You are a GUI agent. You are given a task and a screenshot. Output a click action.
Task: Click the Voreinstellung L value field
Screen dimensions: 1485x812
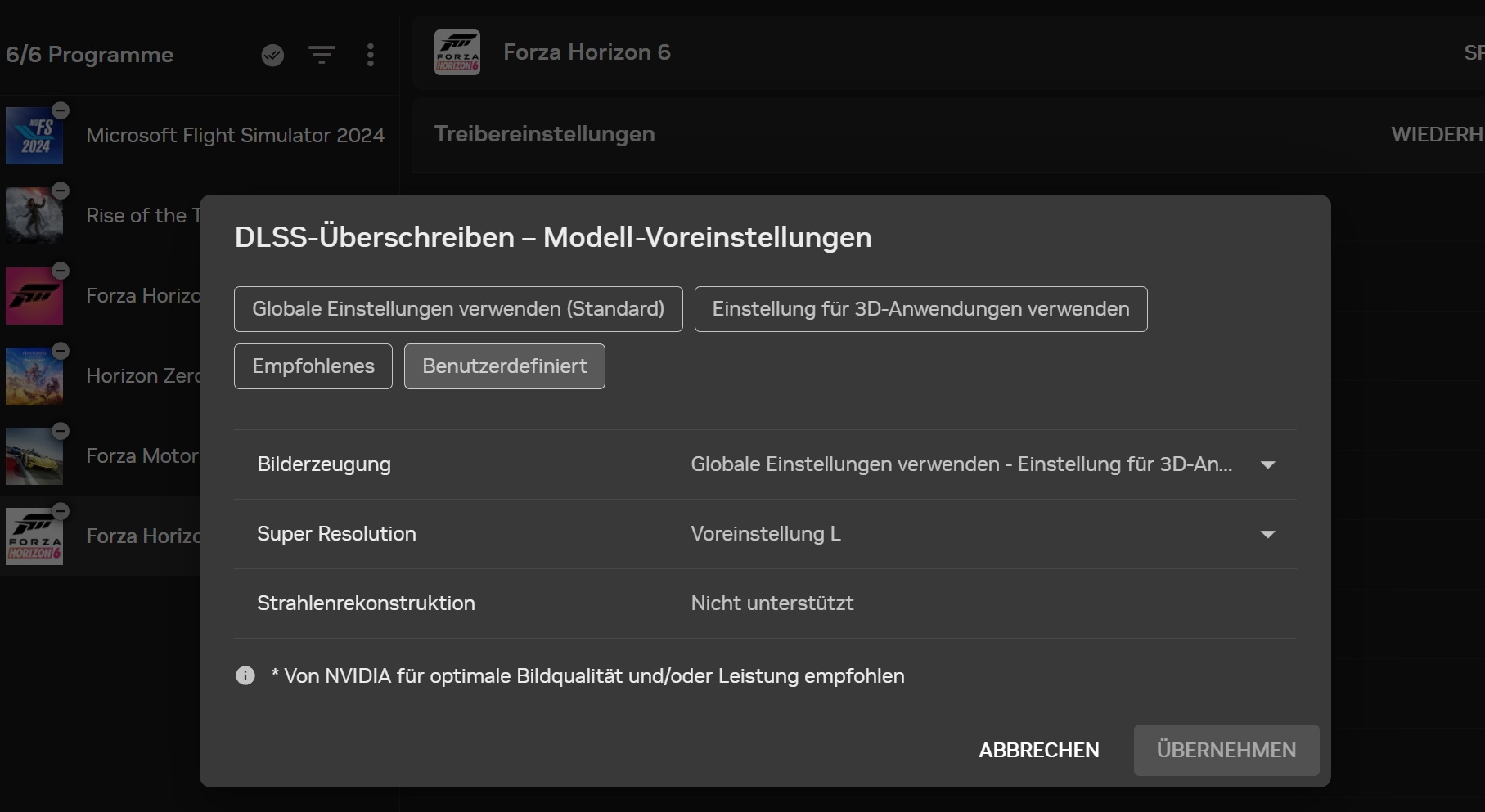click(766, 534)
